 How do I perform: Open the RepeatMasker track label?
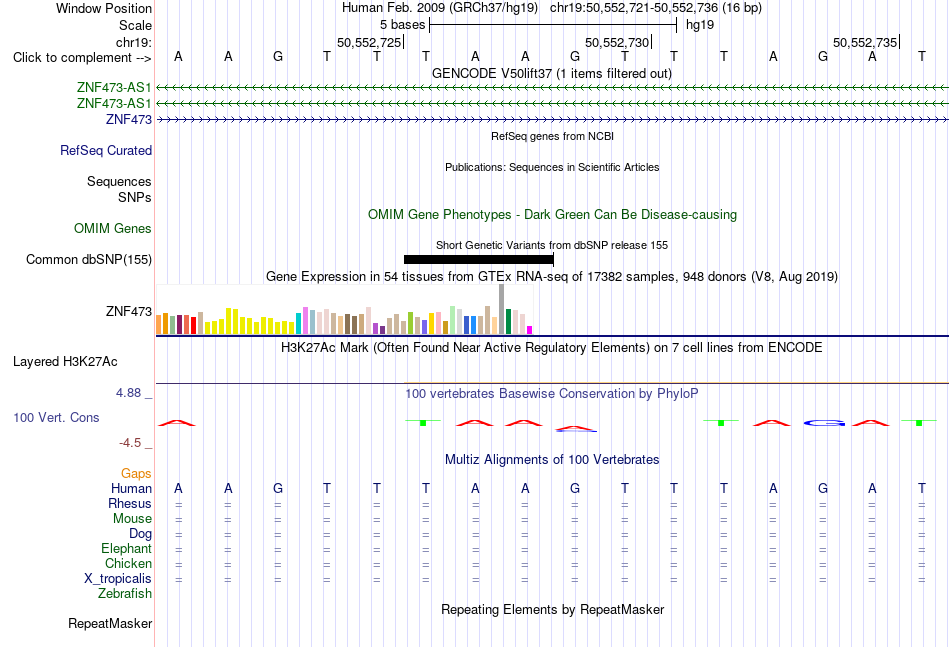pos(110,623)
